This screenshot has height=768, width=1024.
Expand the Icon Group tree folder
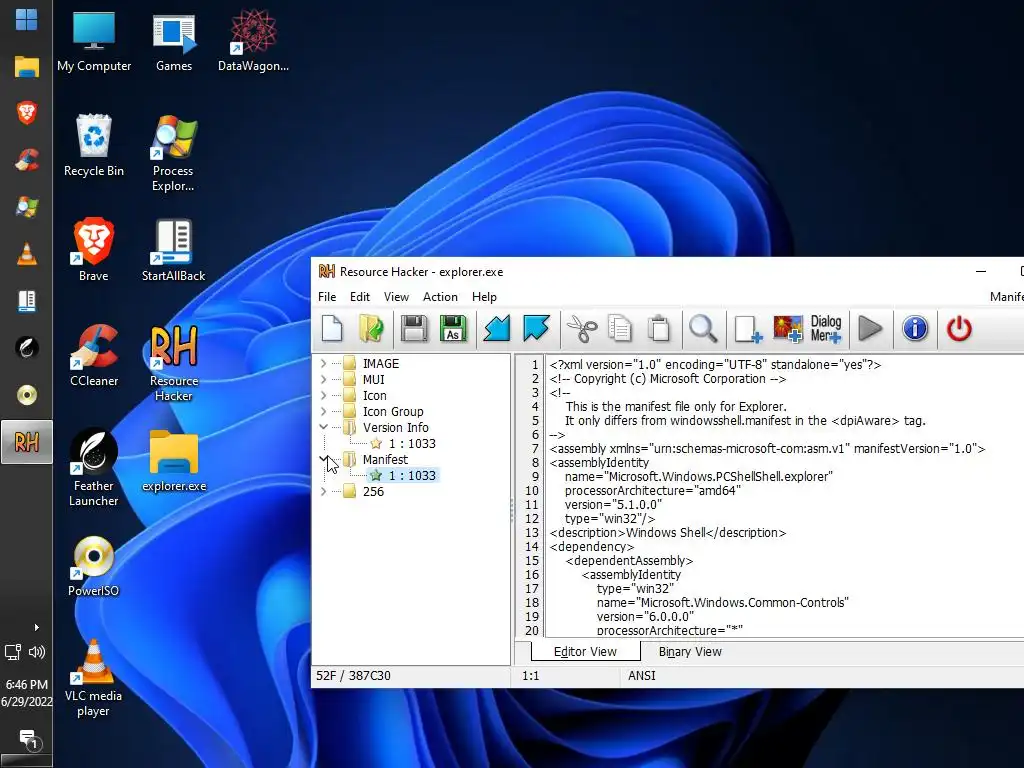[323, 411]
